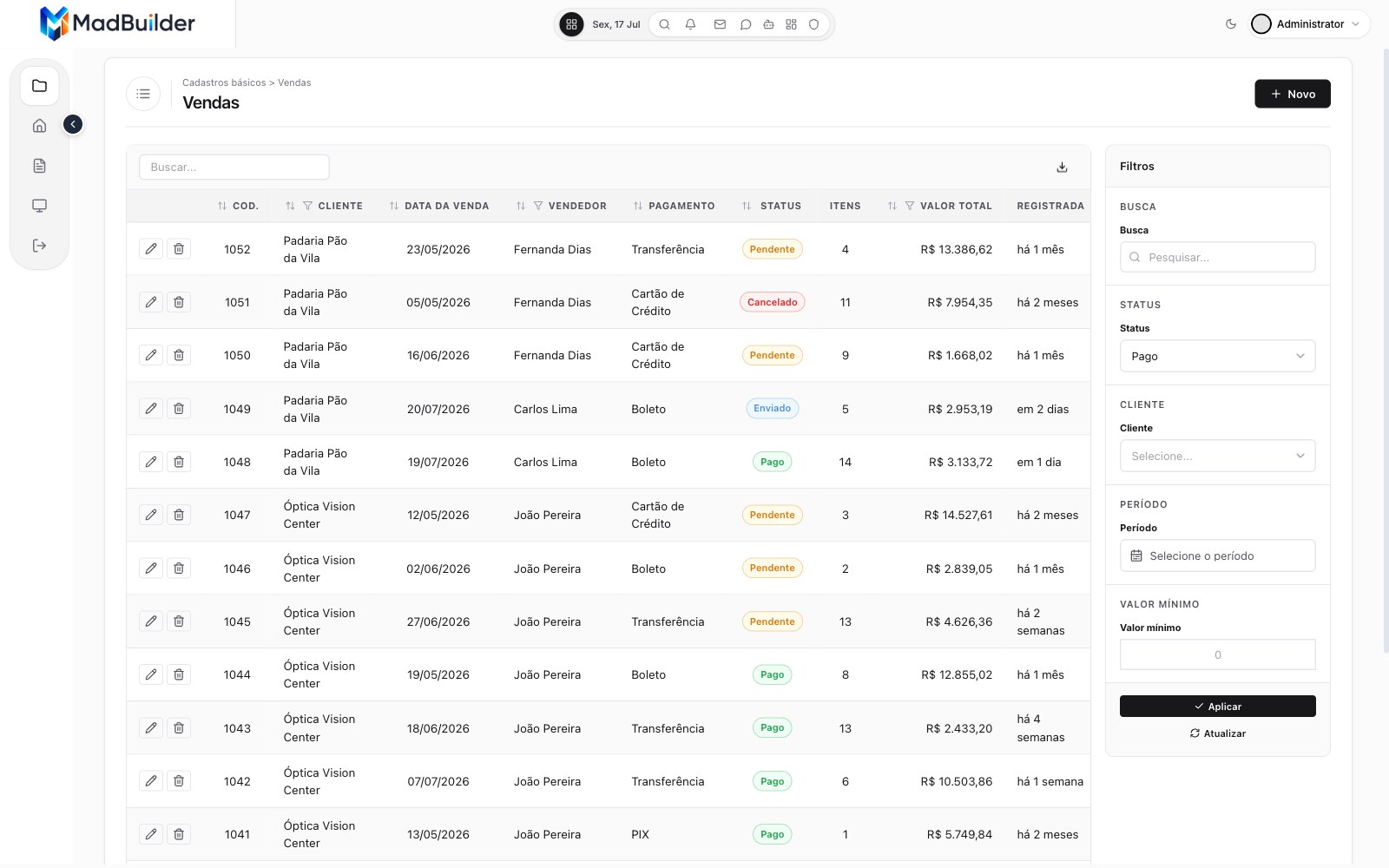
Task: Open the shield security icon
Action: 813,24
